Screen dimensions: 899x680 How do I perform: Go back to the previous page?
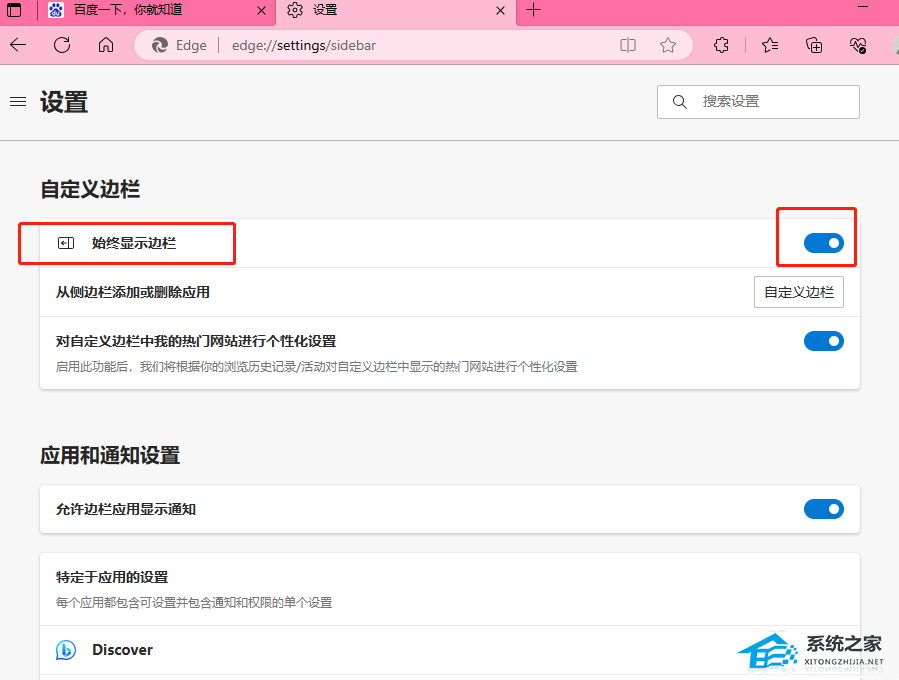coord(18,45)
